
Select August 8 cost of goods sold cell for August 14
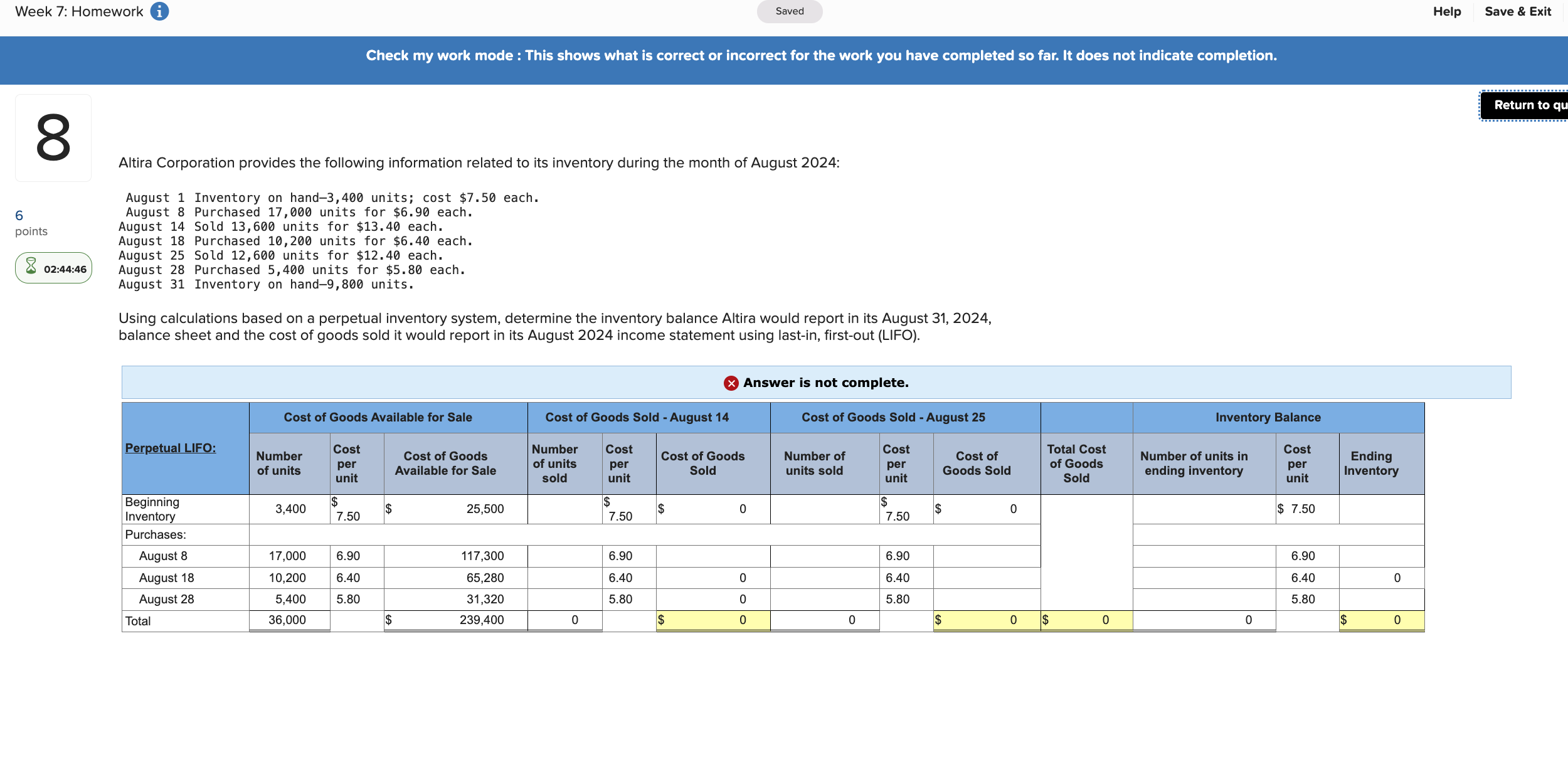(712, 556)
